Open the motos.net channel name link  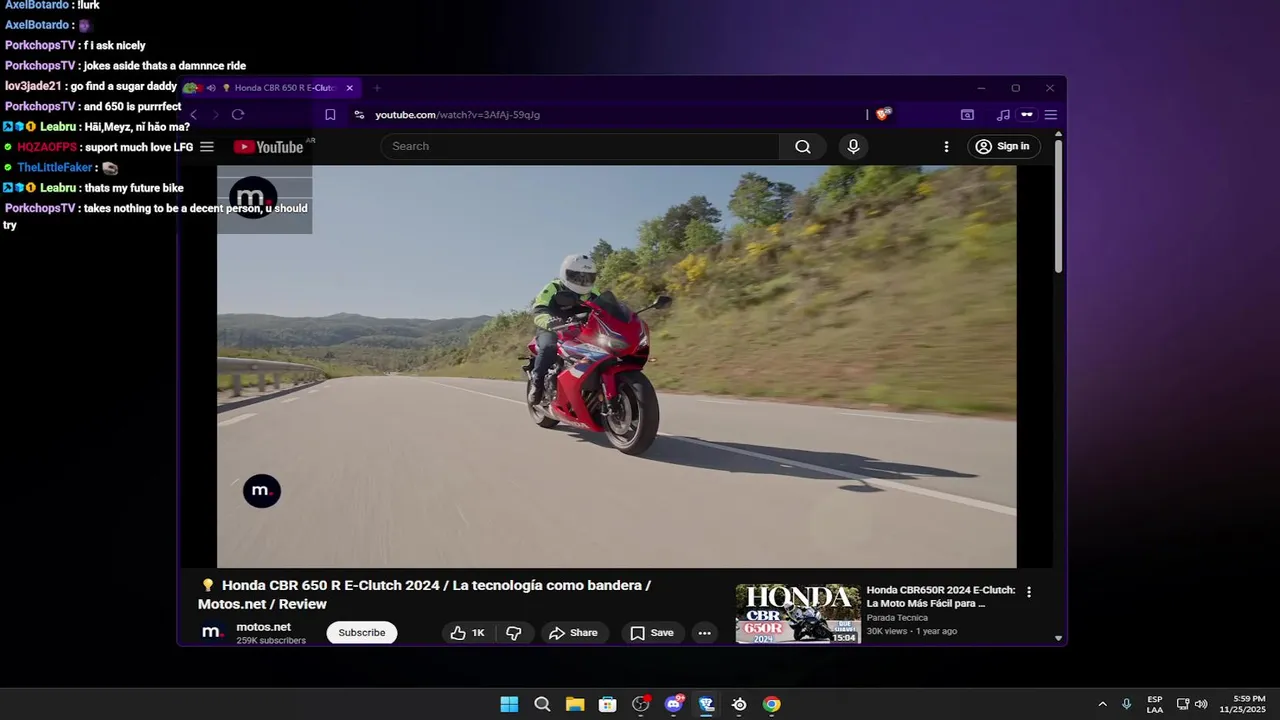[x=263, y=627]
